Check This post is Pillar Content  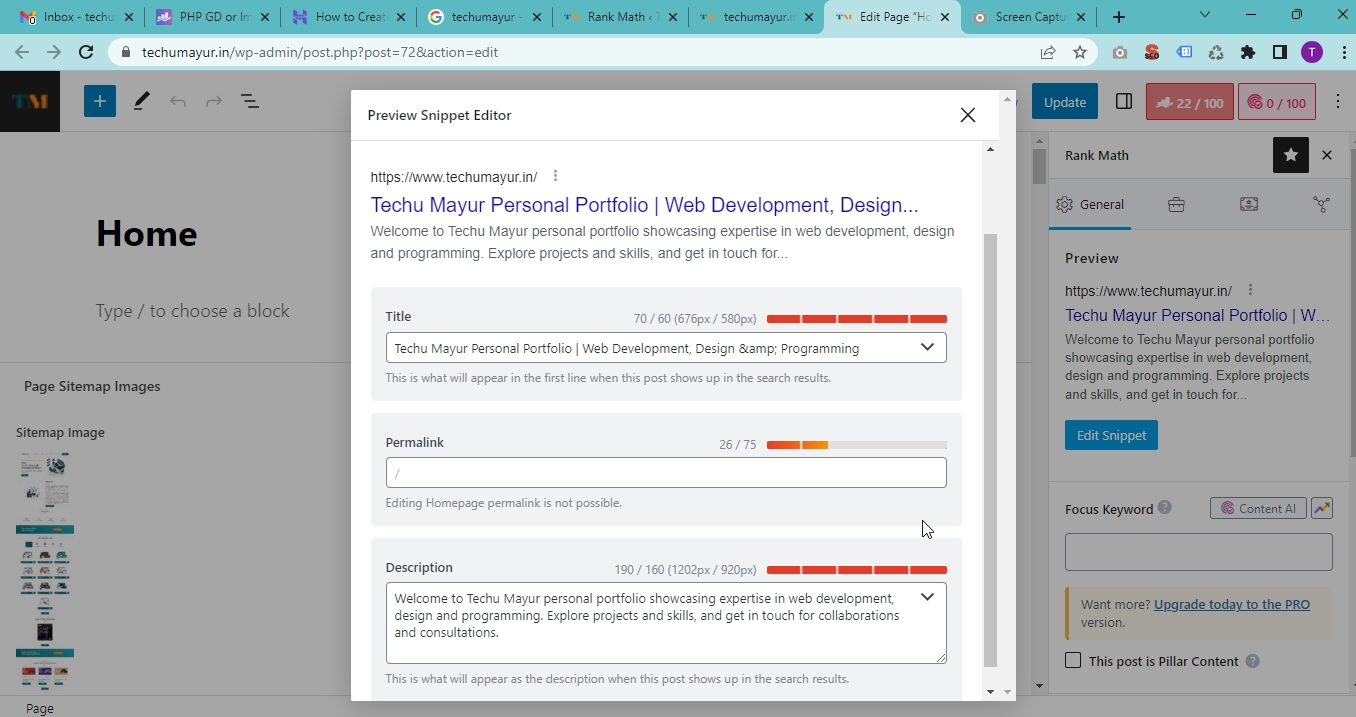click(1073, 660)
